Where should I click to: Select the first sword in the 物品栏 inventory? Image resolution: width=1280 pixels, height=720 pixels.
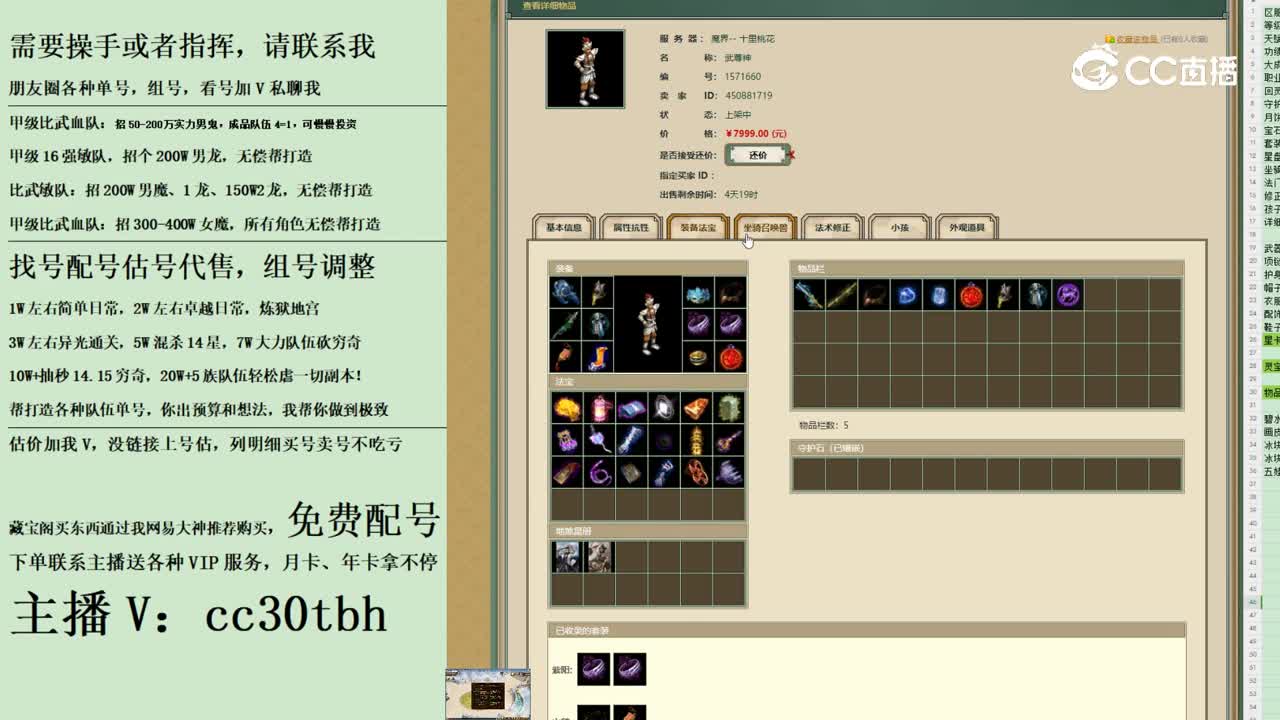809,294
